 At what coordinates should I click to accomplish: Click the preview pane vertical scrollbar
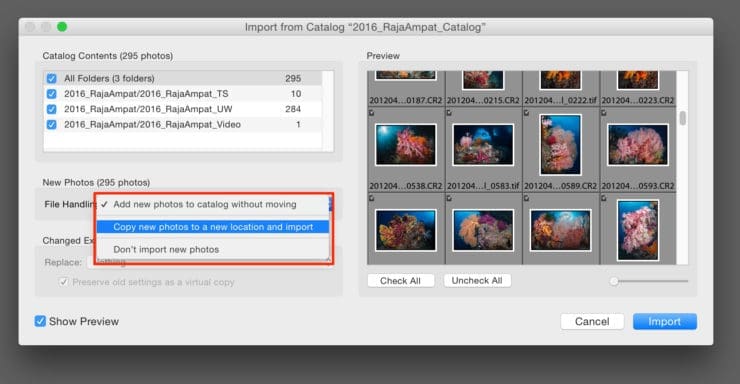[682, 118]
